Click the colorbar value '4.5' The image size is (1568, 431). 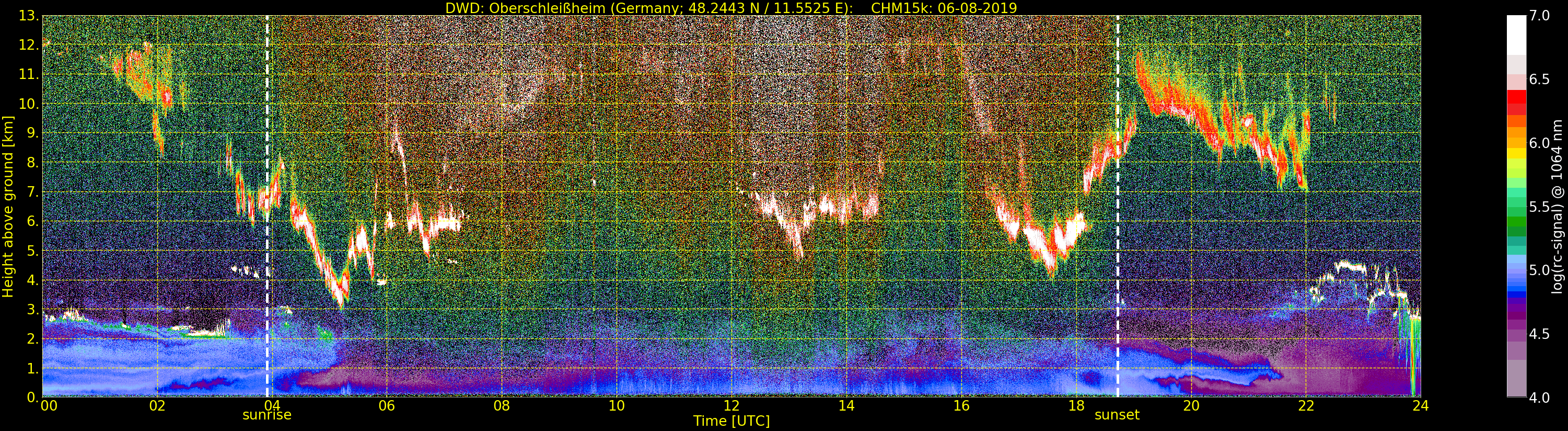pyautogui.click(x=1539, y=334)
